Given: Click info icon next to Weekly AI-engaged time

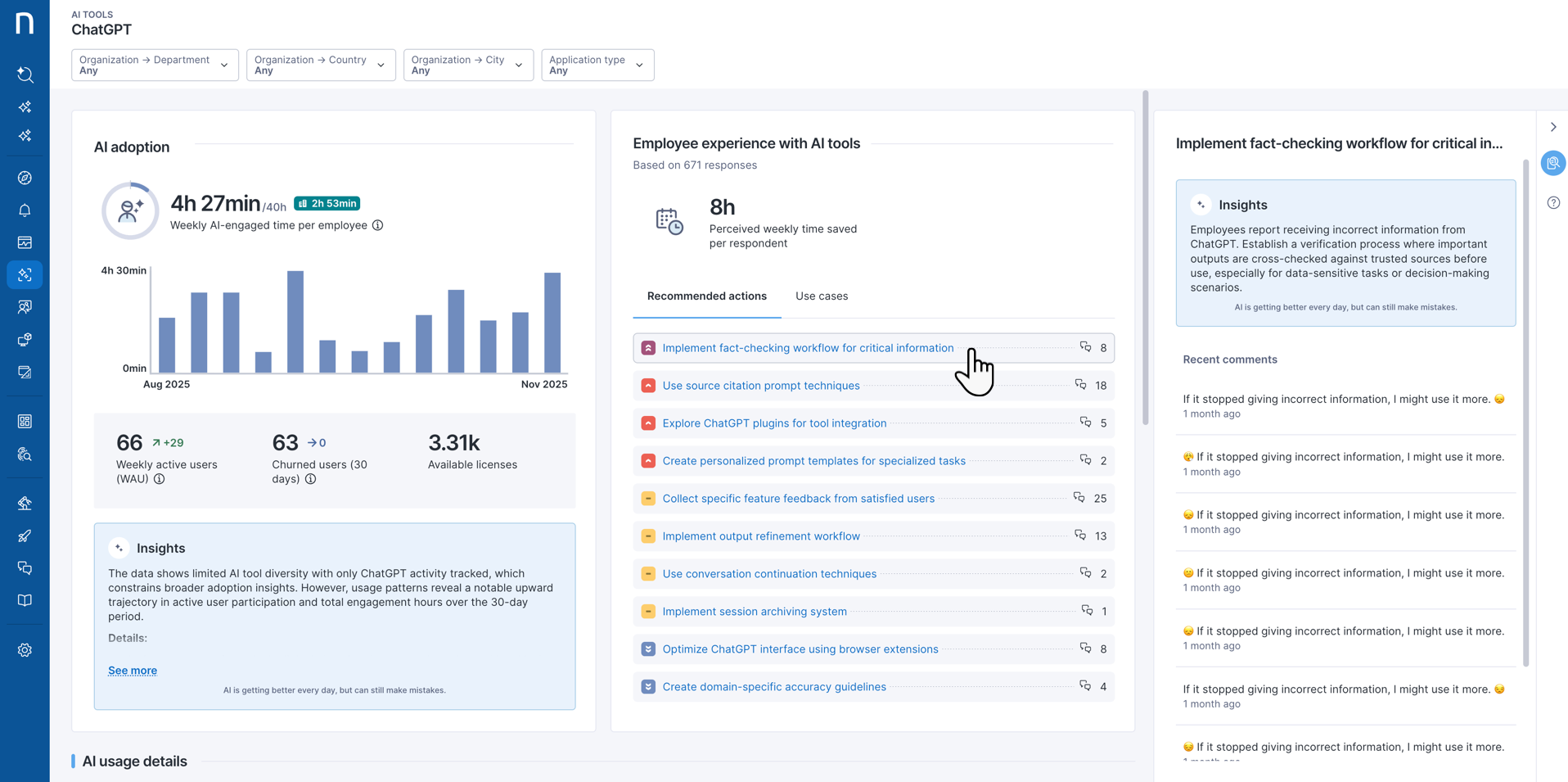Looking at the screenshot, I should click(378, 225).
